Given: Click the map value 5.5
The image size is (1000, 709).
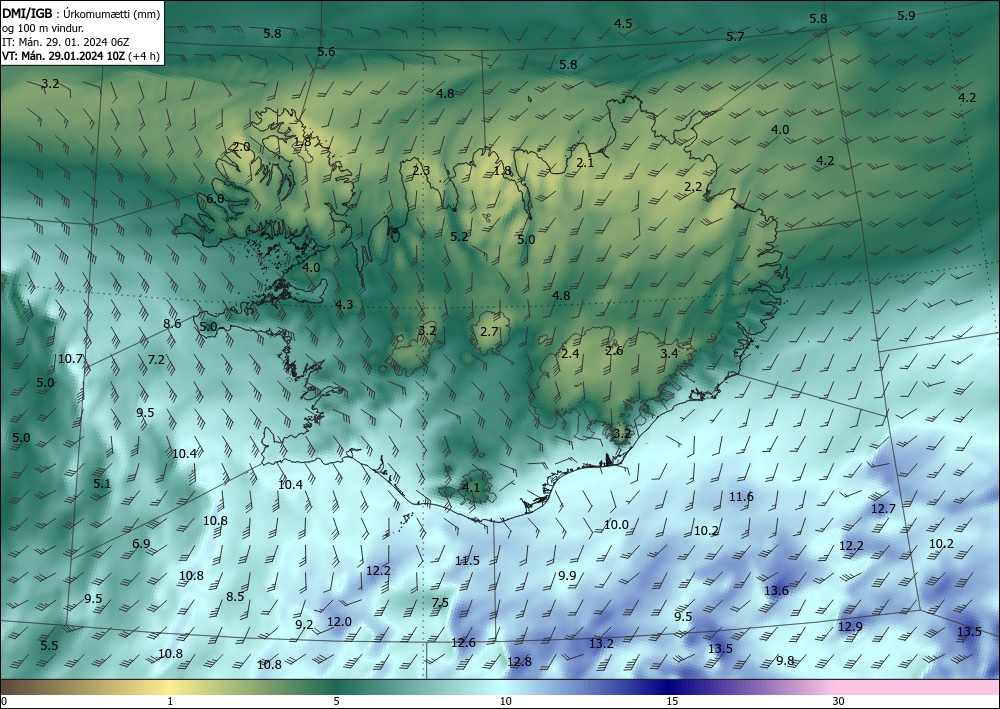Looking at the screenshot, I should point(49,646).
